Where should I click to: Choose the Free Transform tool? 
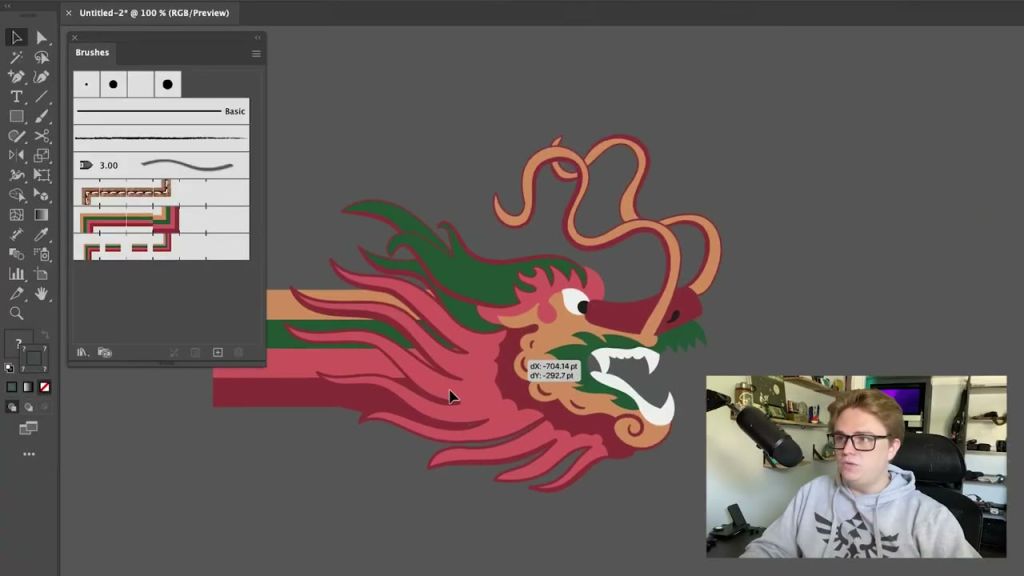(x=41, y=175)
